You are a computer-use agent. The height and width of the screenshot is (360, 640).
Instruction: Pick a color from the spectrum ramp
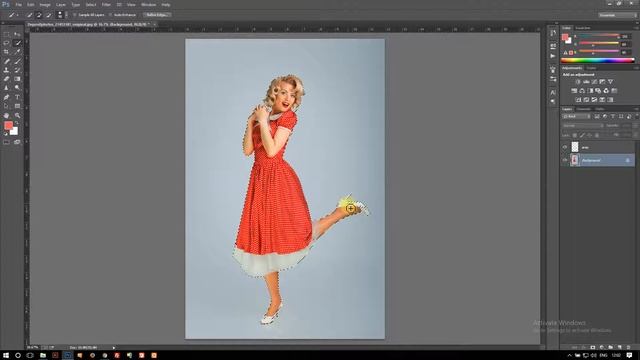coord(598,60)
